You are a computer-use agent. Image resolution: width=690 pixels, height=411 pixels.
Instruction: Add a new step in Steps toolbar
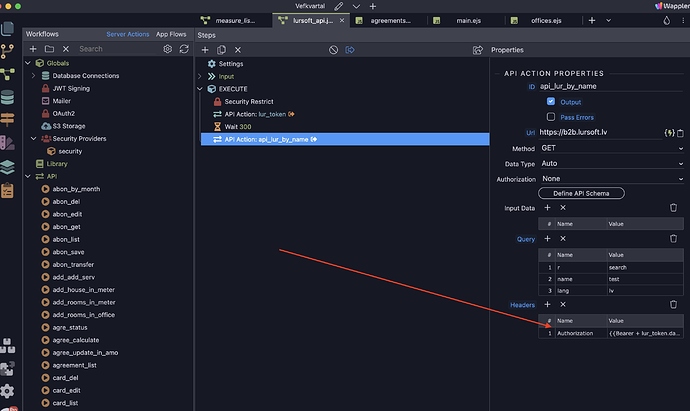coord(205,50)
